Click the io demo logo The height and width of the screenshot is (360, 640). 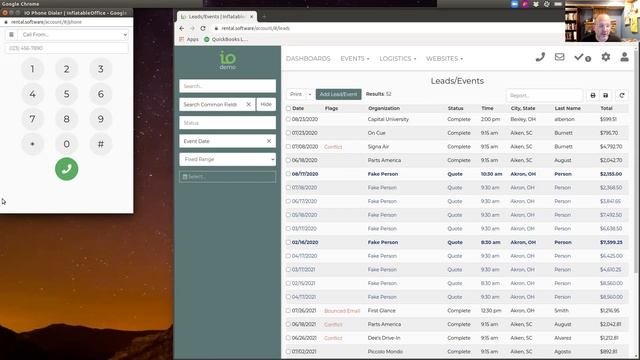[x=227, y=60]
